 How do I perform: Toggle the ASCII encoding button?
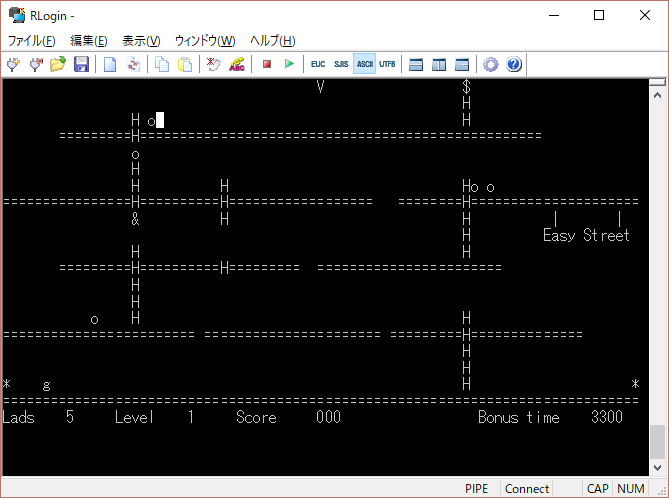tap(364, 64)
